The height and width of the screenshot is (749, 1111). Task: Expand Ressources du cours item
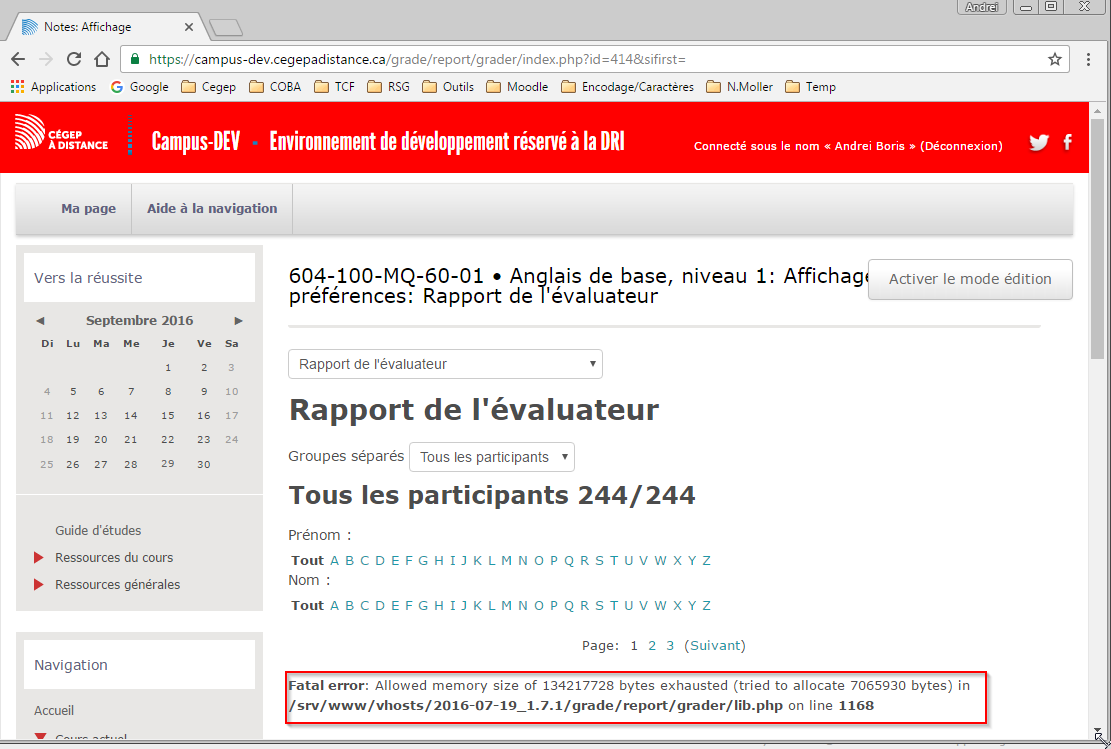coord(113,557)
